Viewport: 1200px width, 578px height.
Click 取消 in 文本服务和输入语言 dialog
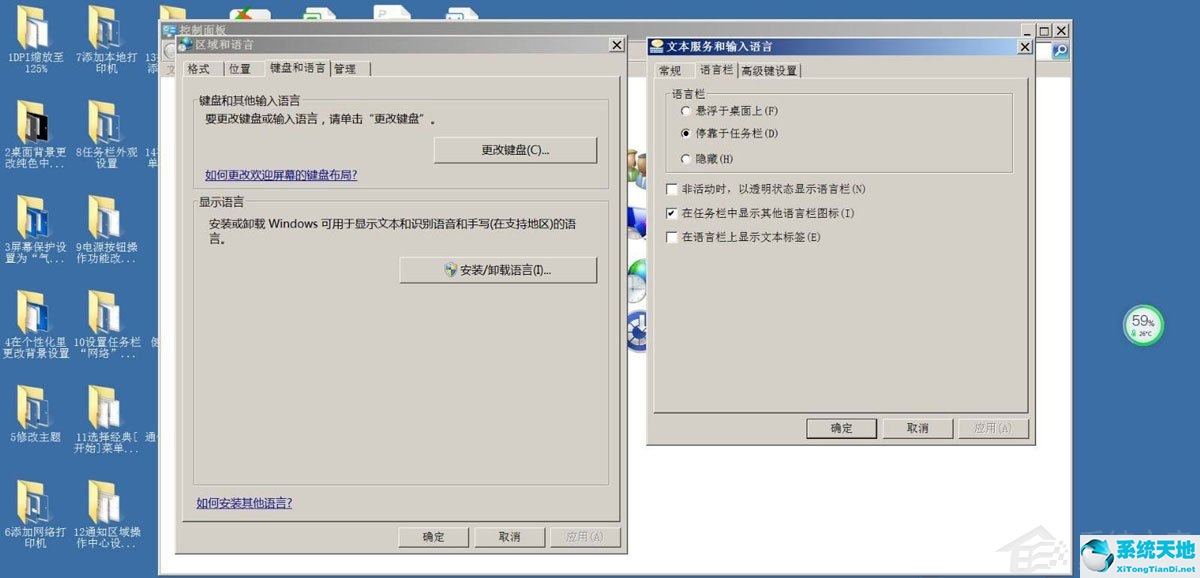pos(918,428)
